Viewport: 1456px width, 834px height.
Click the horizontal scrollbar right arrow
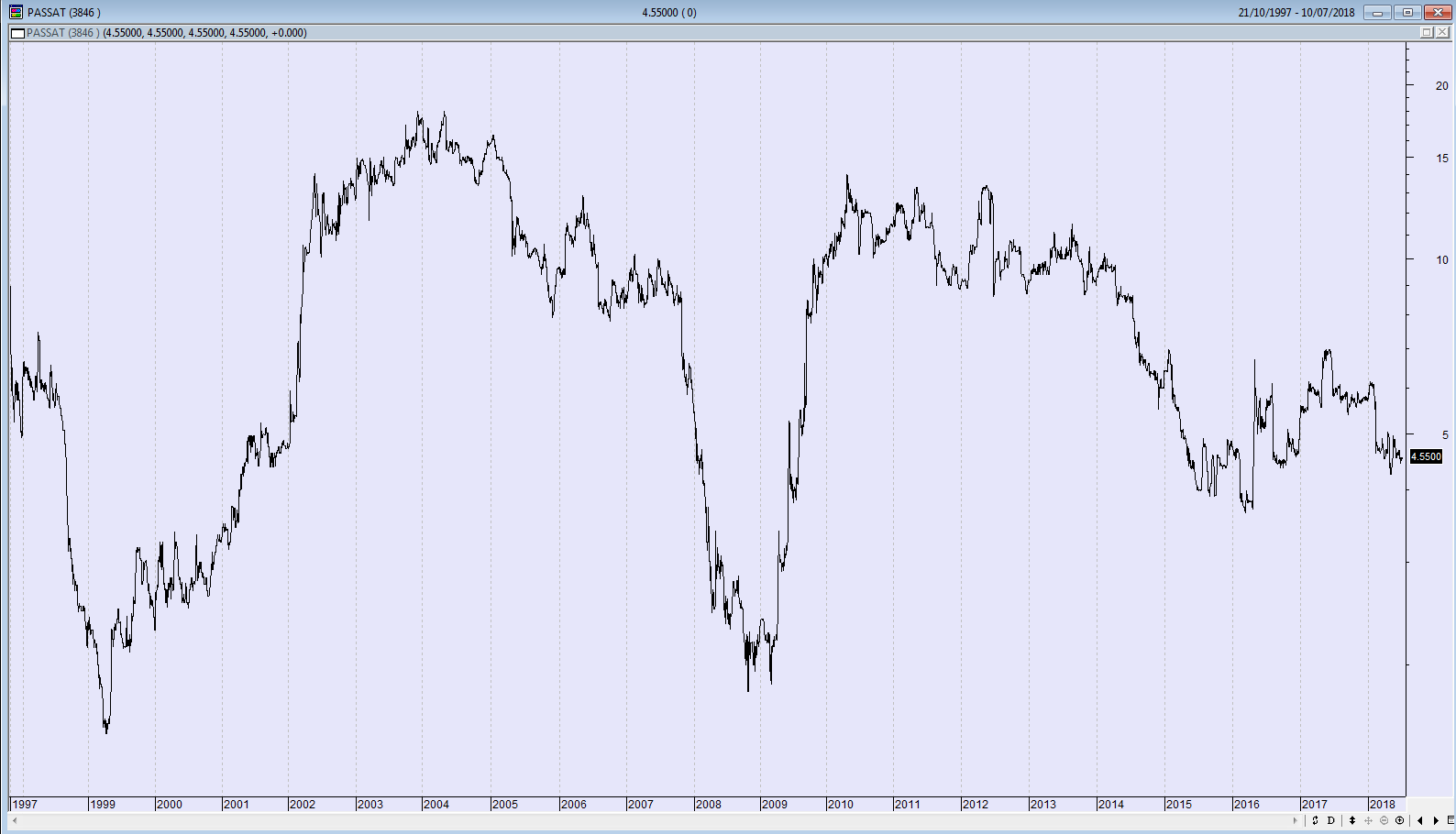(x=1296, y=820)
